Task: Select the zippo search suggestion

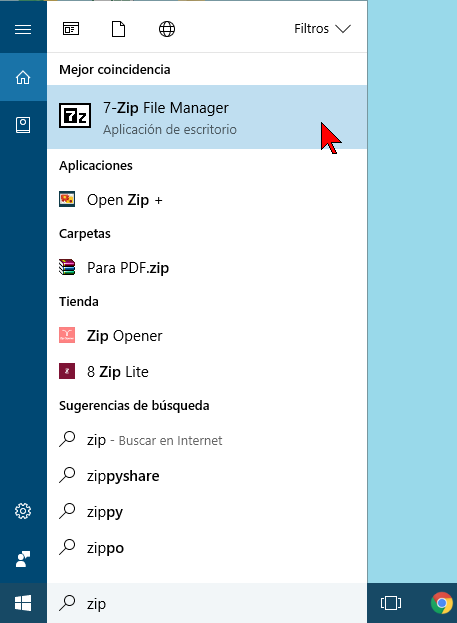Action: coord(207,548)
